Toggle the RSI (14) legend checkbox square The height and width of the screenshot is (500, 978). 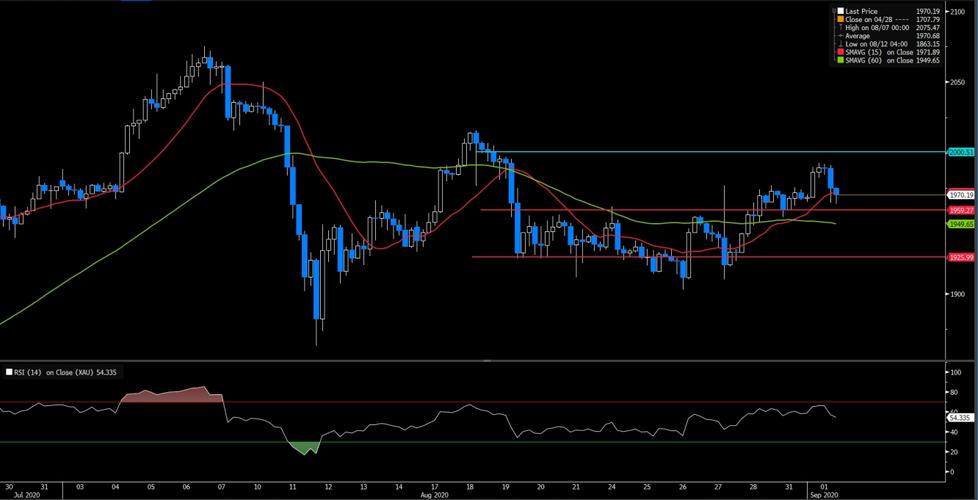pyautogui.click(x=10, y=371)
